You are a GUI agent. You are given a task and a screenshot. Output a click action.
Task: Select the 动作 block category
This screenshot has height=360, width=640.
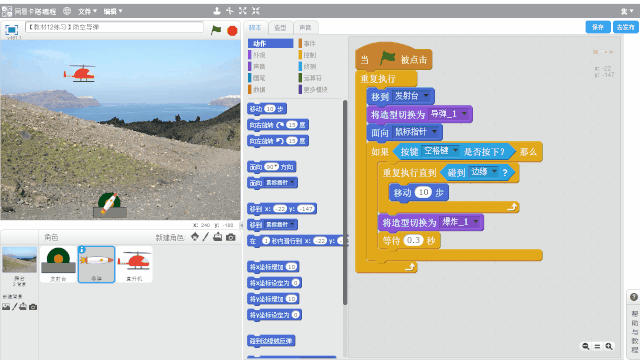coord(270,43)
